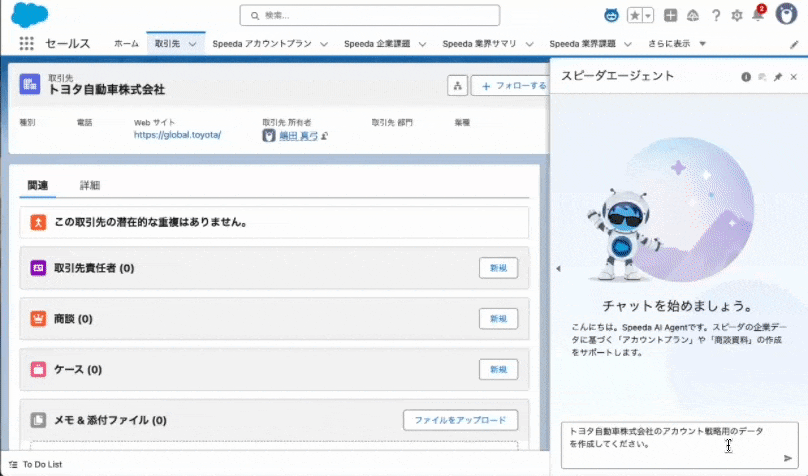The width and height of the screenshot is (808, 476).
Task: Open the global.toyota website link
Action: point(177,134)
